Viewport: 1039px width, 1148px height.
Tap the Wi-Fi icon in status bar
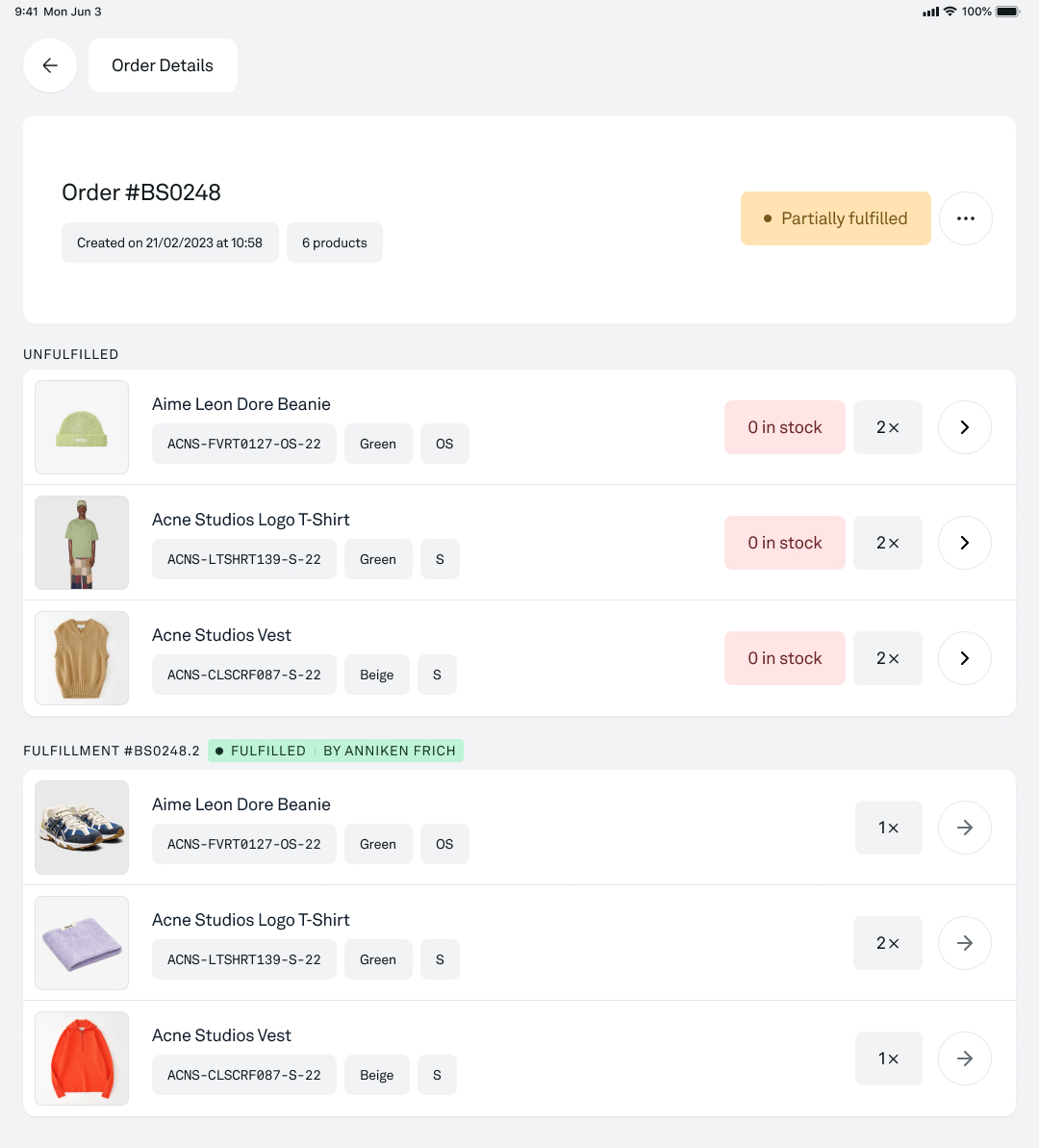[x=950, y=11]
